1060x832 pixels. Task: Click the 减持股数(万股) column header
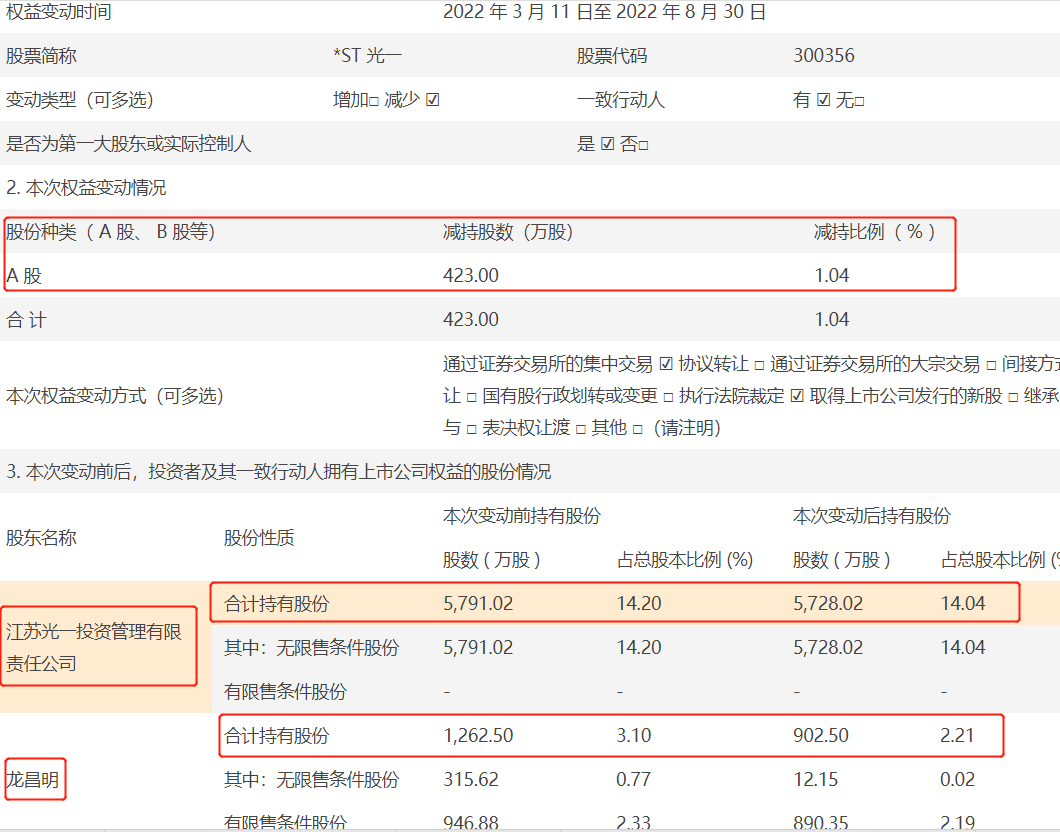pos(508,232)
